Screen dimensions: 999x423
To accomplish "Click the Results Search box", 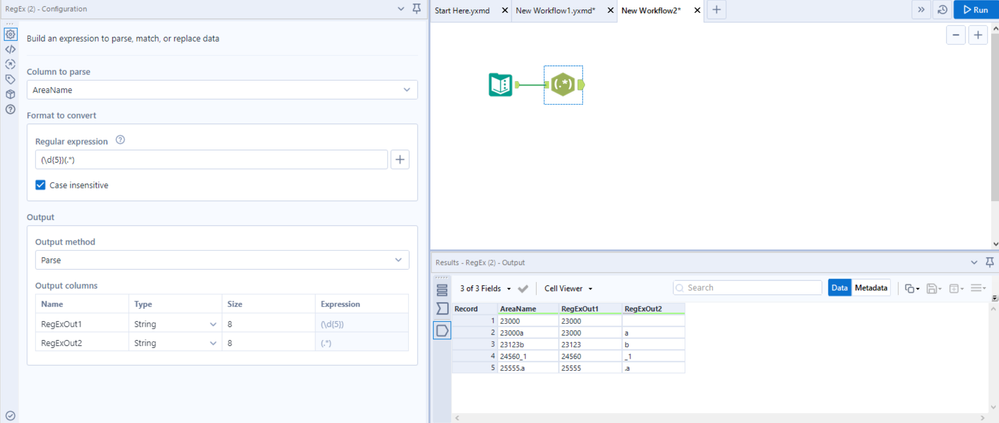I will [x=747, y=288].
